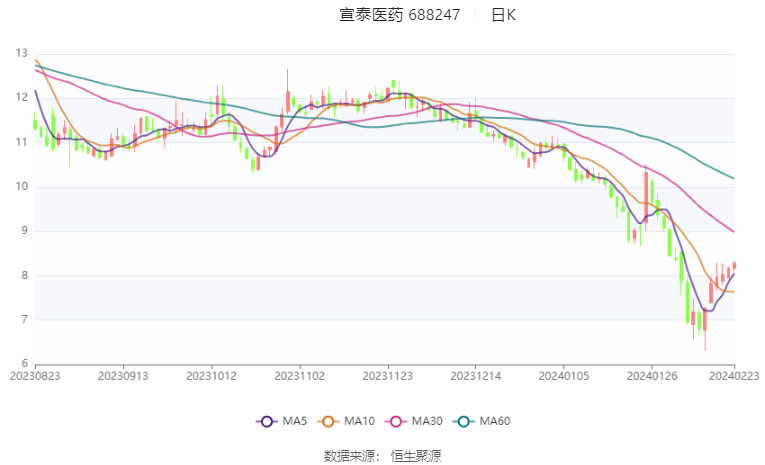Click the 10 price axis label

21,186
